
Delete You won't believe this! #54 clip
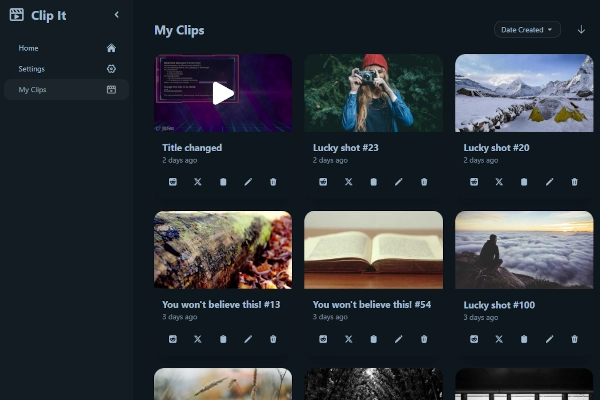pos(424,339)
